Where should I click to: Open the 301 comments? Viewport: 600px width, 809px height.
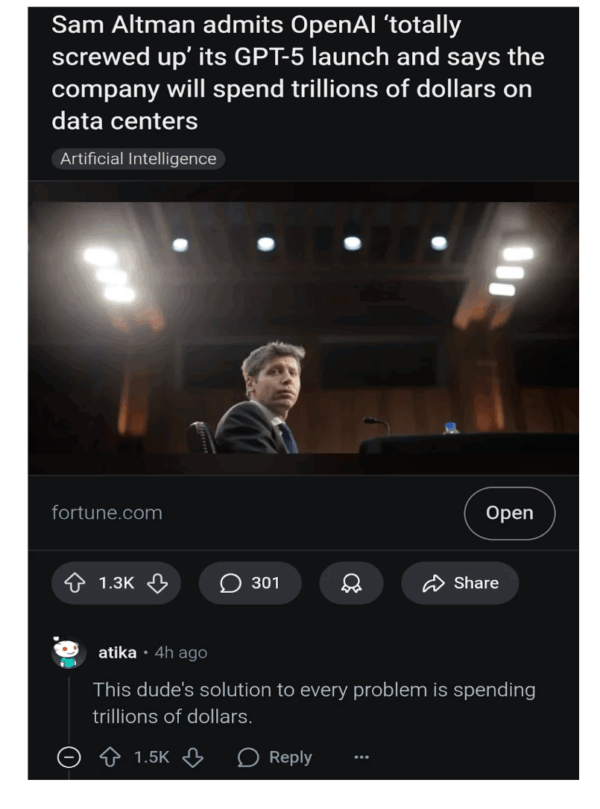tap(250, 583)
